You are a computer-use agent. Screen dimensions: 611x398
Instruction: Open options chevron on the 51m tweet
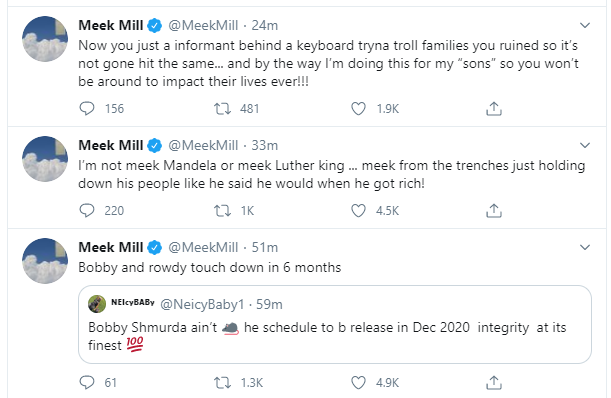click(585, 248)
